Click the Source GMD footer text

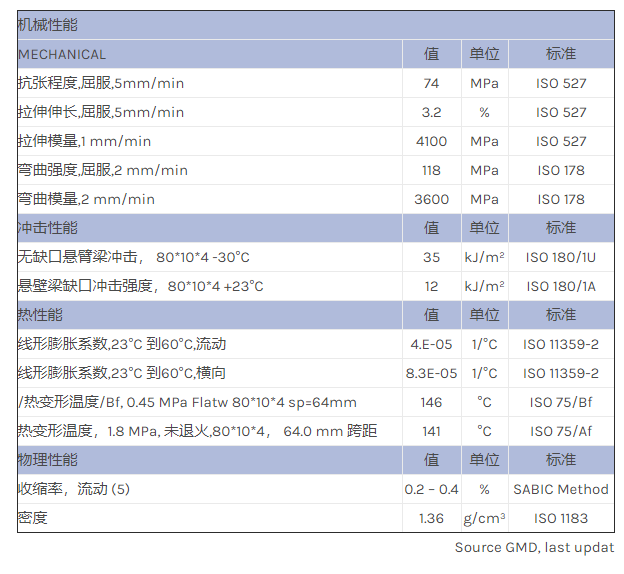coord(534,547)
